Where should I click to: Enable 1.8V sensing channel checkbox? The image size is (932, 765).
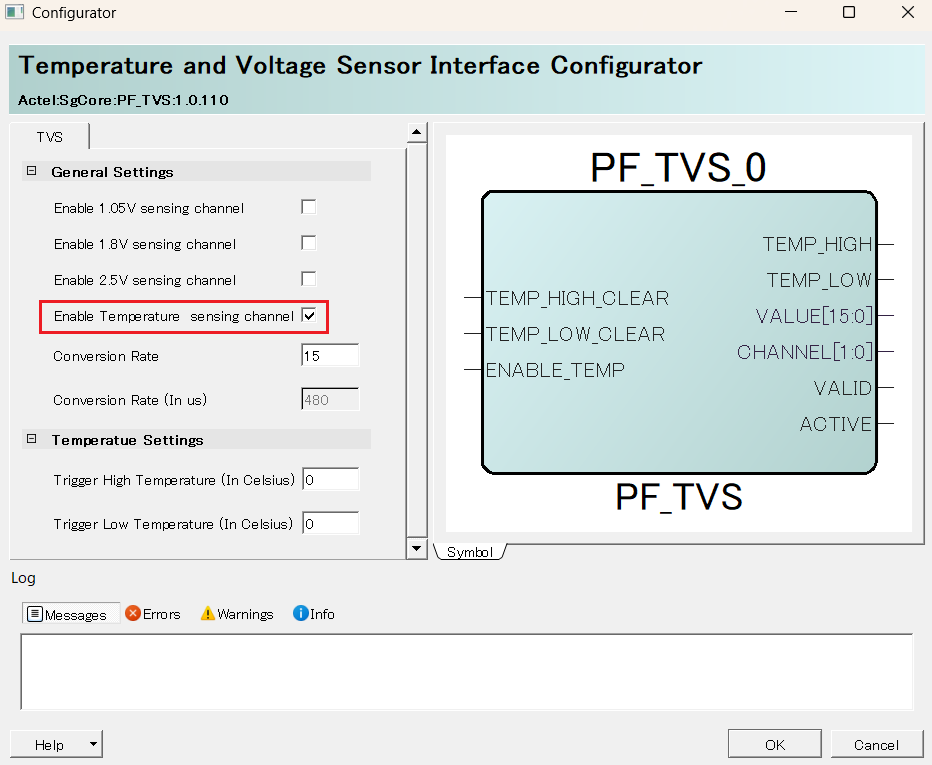click(x=309, y=243)
